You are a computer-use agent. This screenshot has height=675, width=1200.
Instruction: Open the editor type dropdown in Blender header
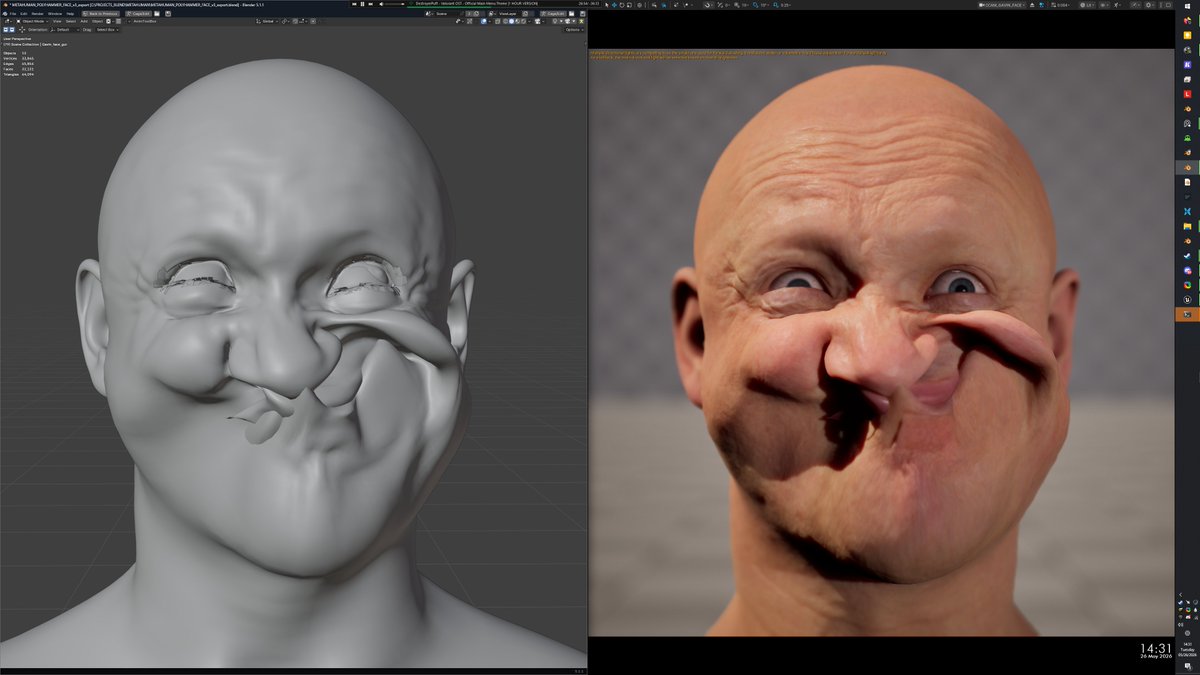pos(7,21)
